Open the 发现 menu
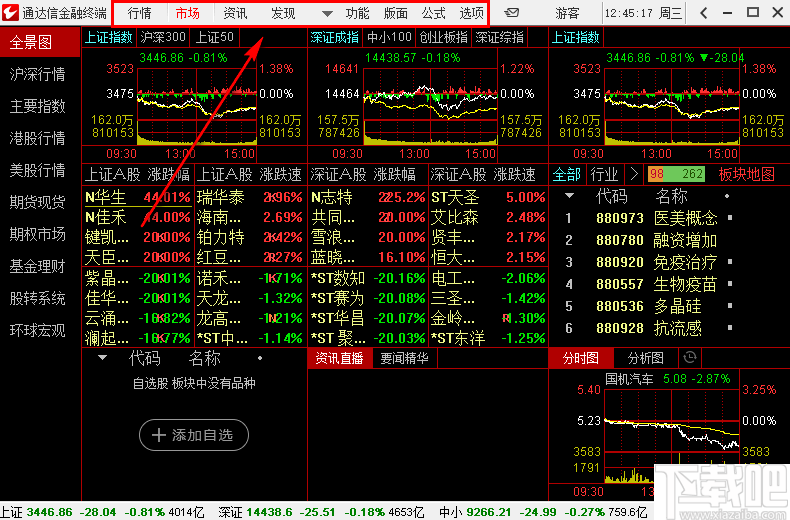790x520 pixels. point(283,14)
